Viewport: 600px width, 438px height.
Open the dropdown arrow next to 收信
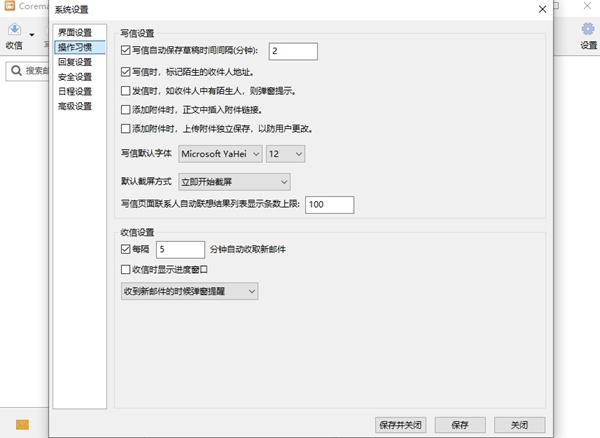click(x=32, y=35)
